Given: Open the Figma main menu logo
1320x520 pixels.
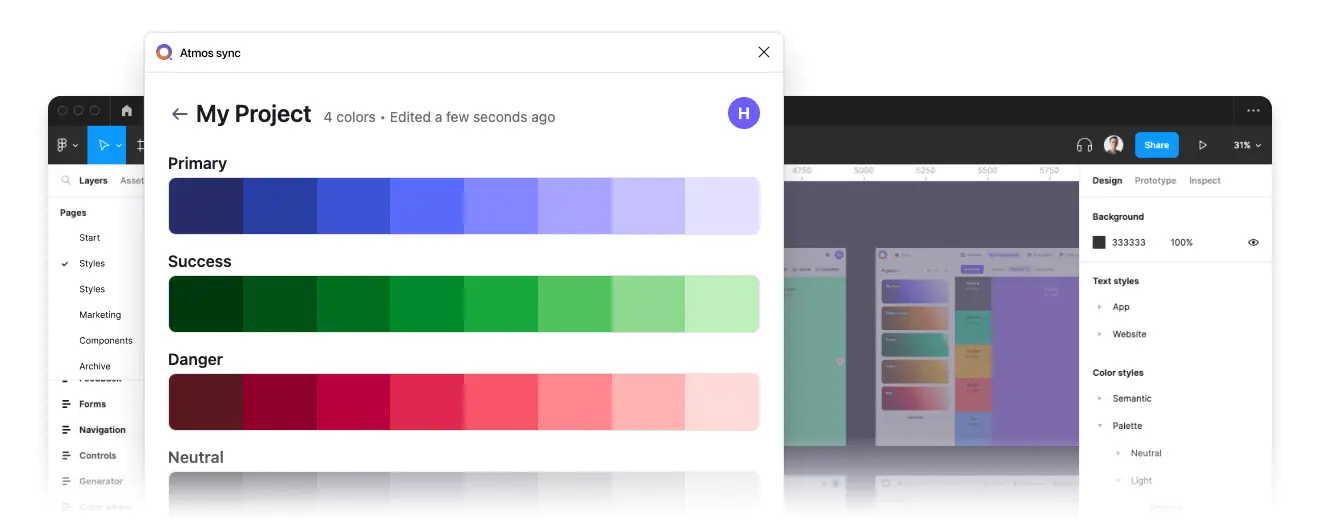Looking at the screenshot, I should (x=63, y=145).
